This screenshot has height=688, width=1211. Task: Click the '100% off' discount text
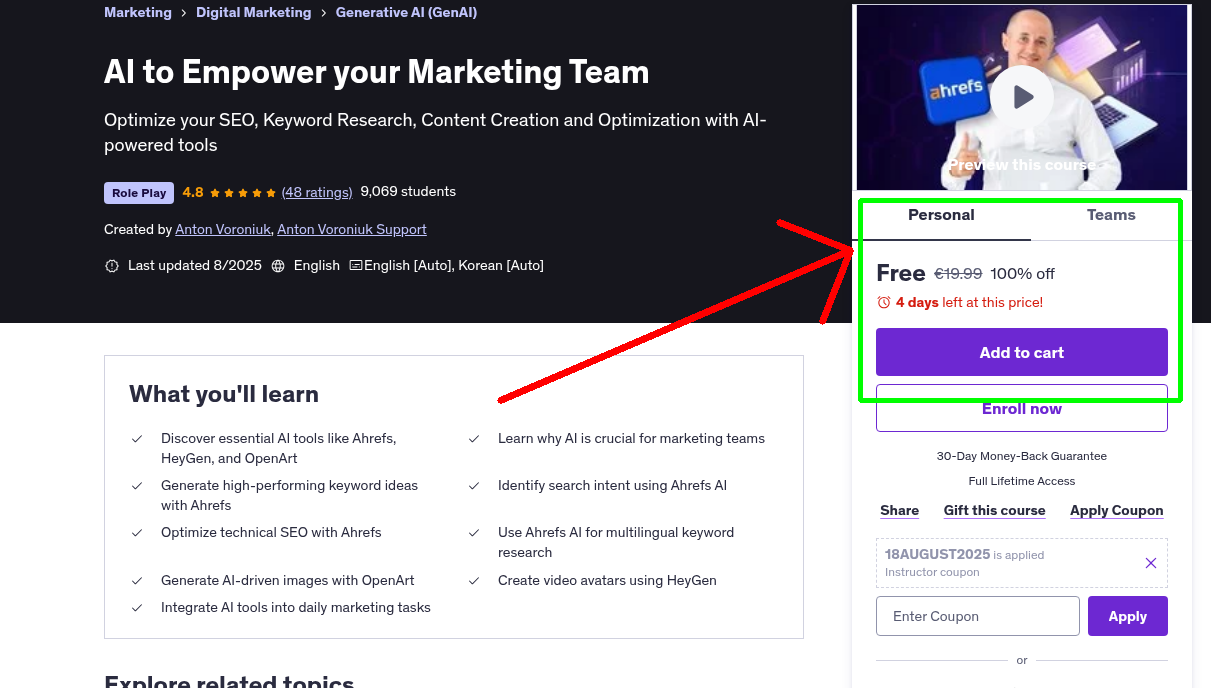tap(1022, 273)
